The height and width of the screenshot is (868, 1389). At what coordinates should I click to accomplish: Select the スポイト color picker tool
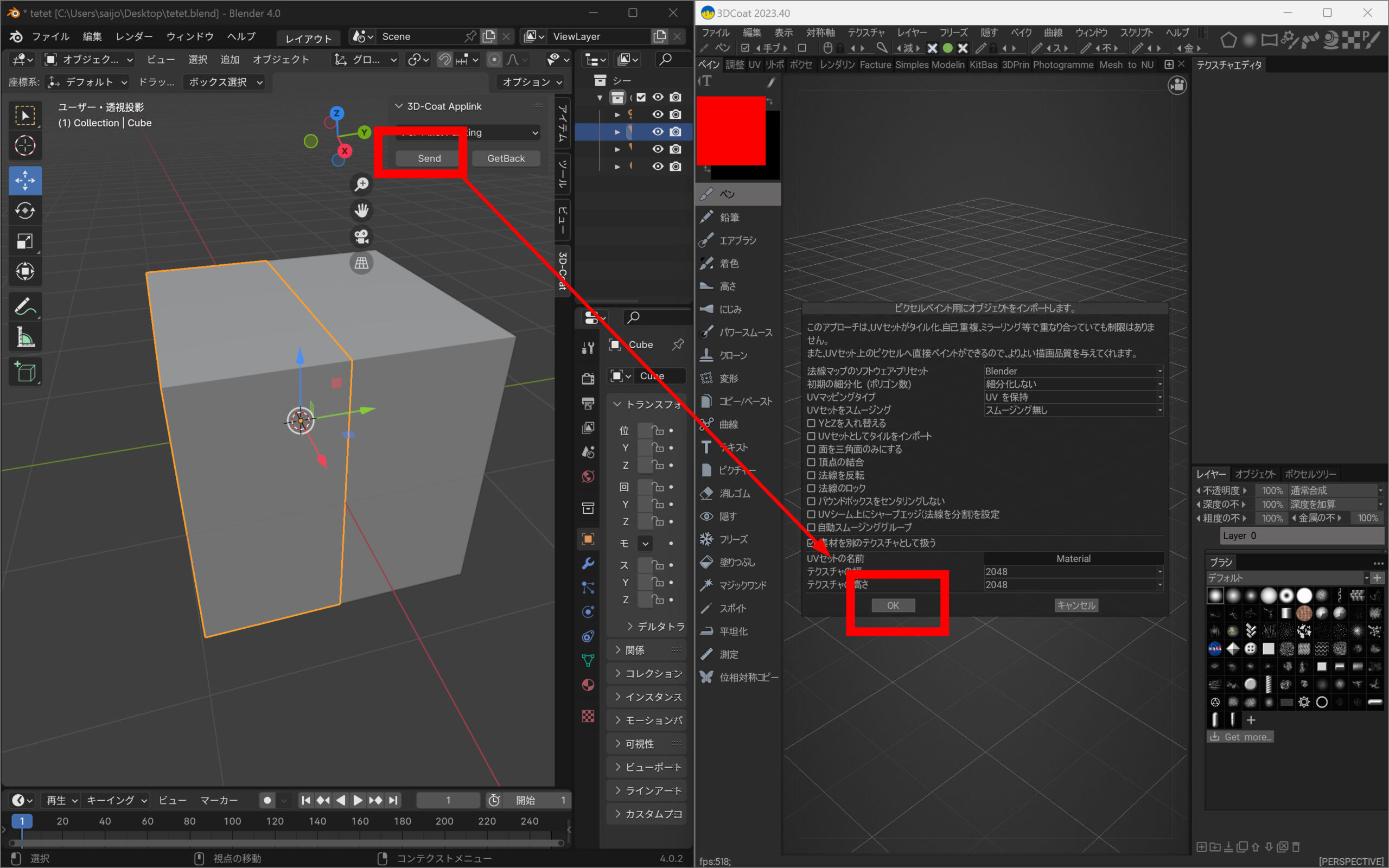coord(732,608)
